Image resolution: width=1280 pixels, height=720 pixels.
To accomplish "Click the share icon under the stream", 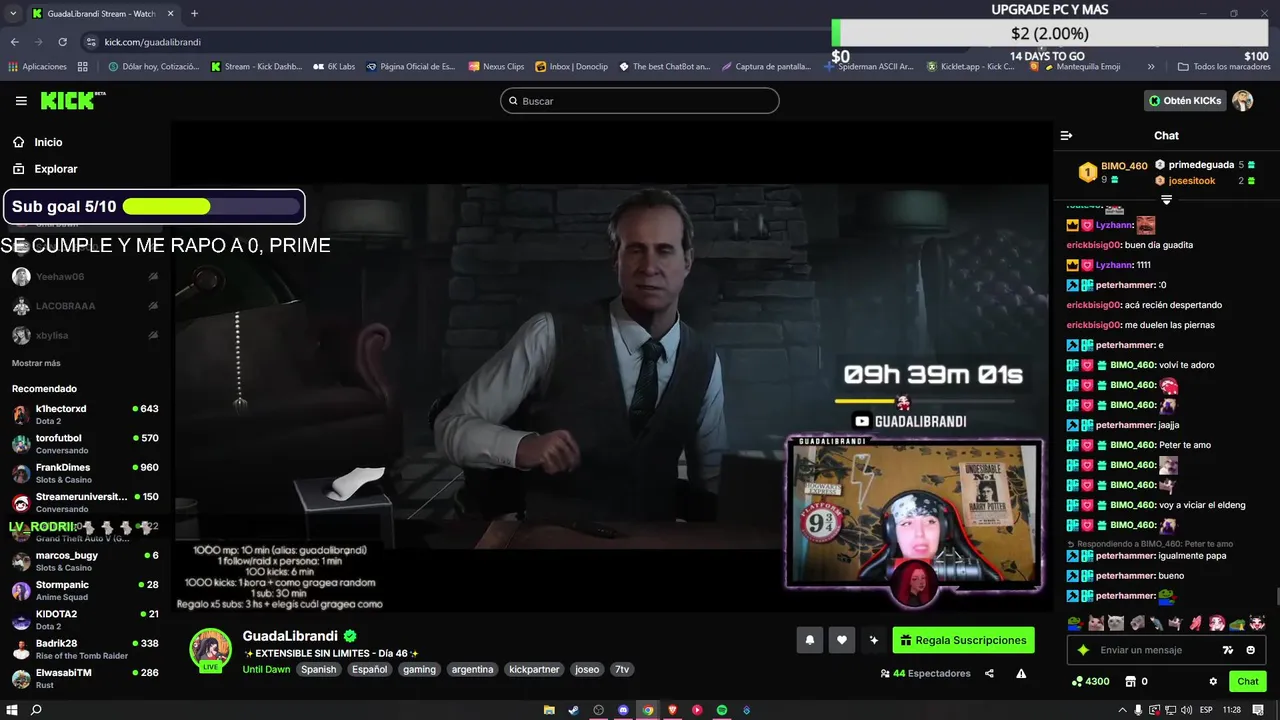I will [x=989, y=674].
